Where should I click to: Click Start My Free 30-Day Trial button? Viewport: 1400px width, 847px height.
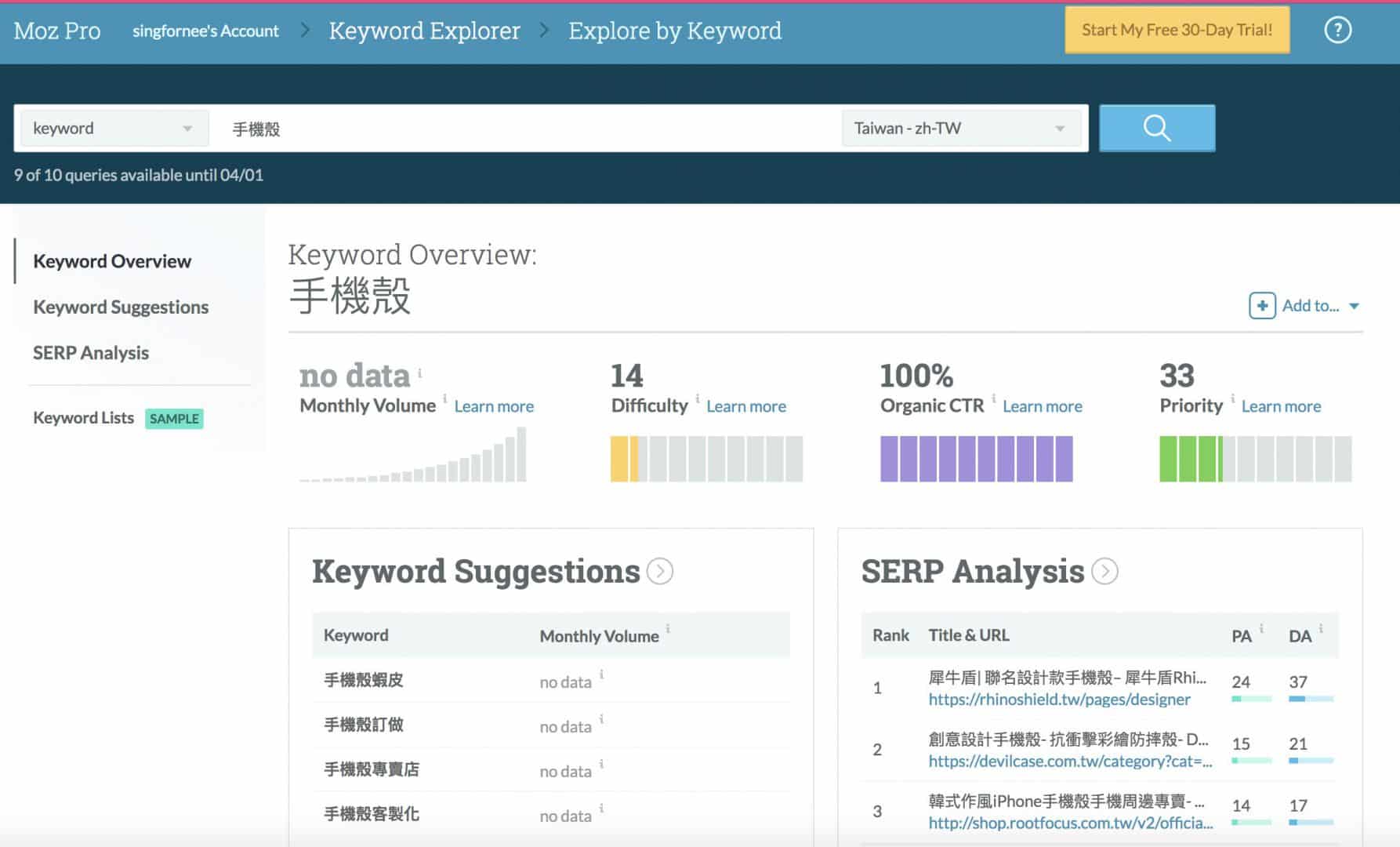click(x=1177, y=30)
